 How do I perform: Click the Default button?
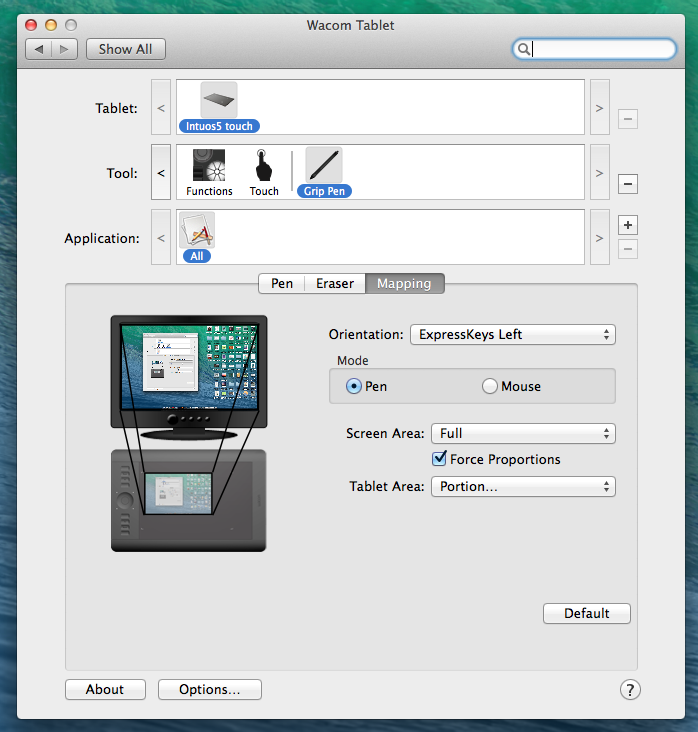pos(586,613)
